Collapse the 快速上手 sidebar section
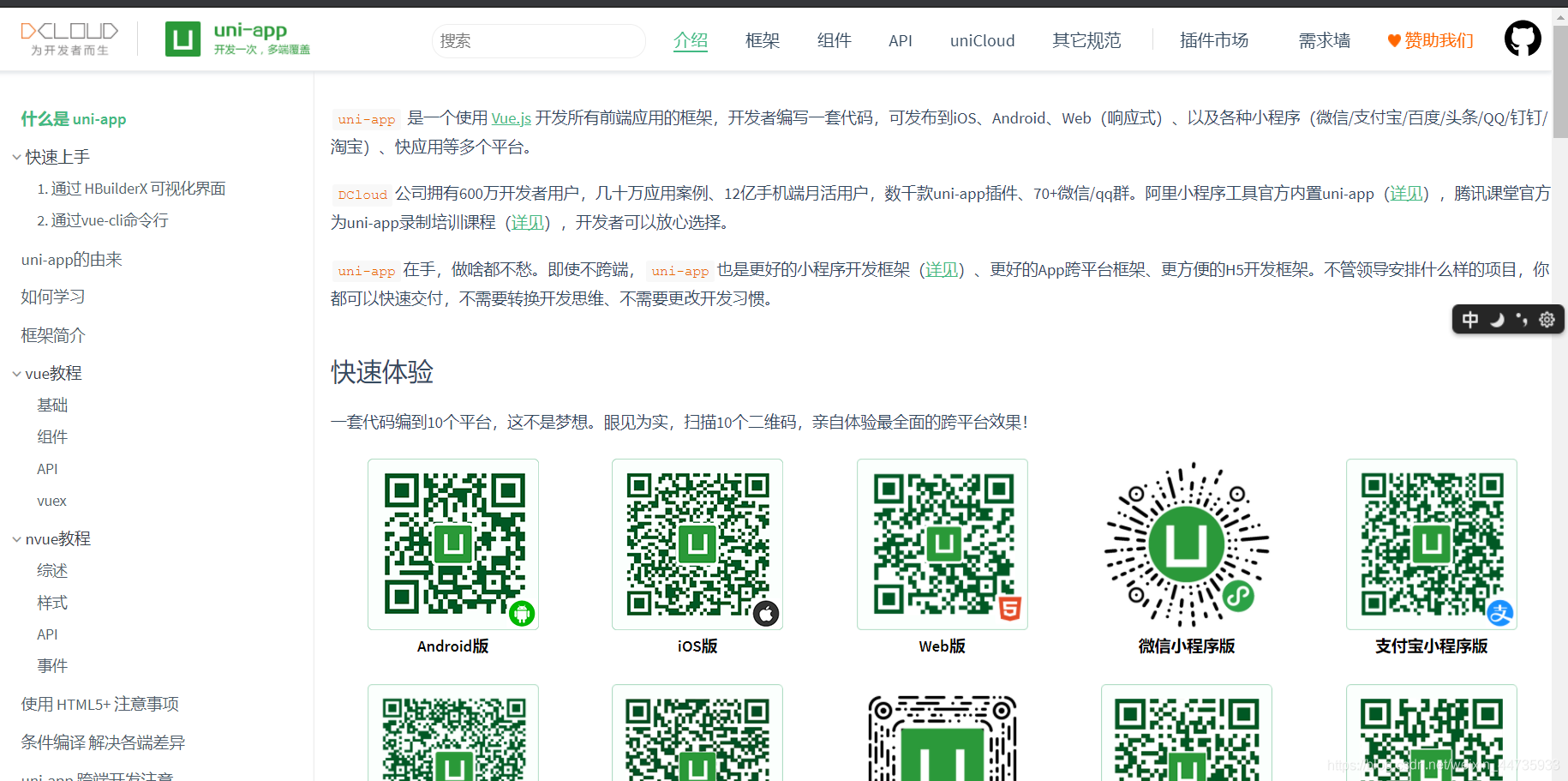The height and width of the screenshot is (781, 1568). 16,157
